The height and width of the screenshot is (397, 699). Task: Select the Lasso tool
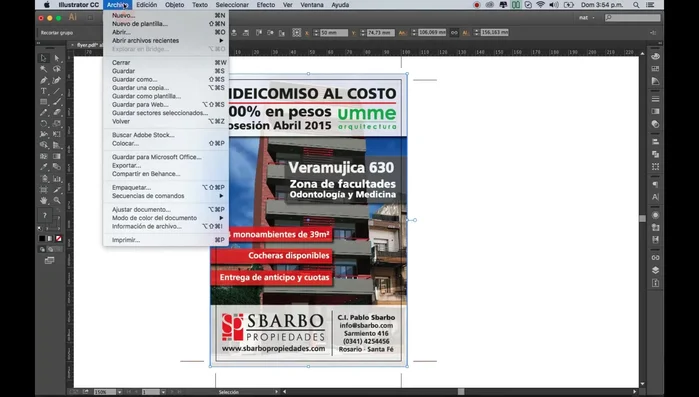[57, 69]
